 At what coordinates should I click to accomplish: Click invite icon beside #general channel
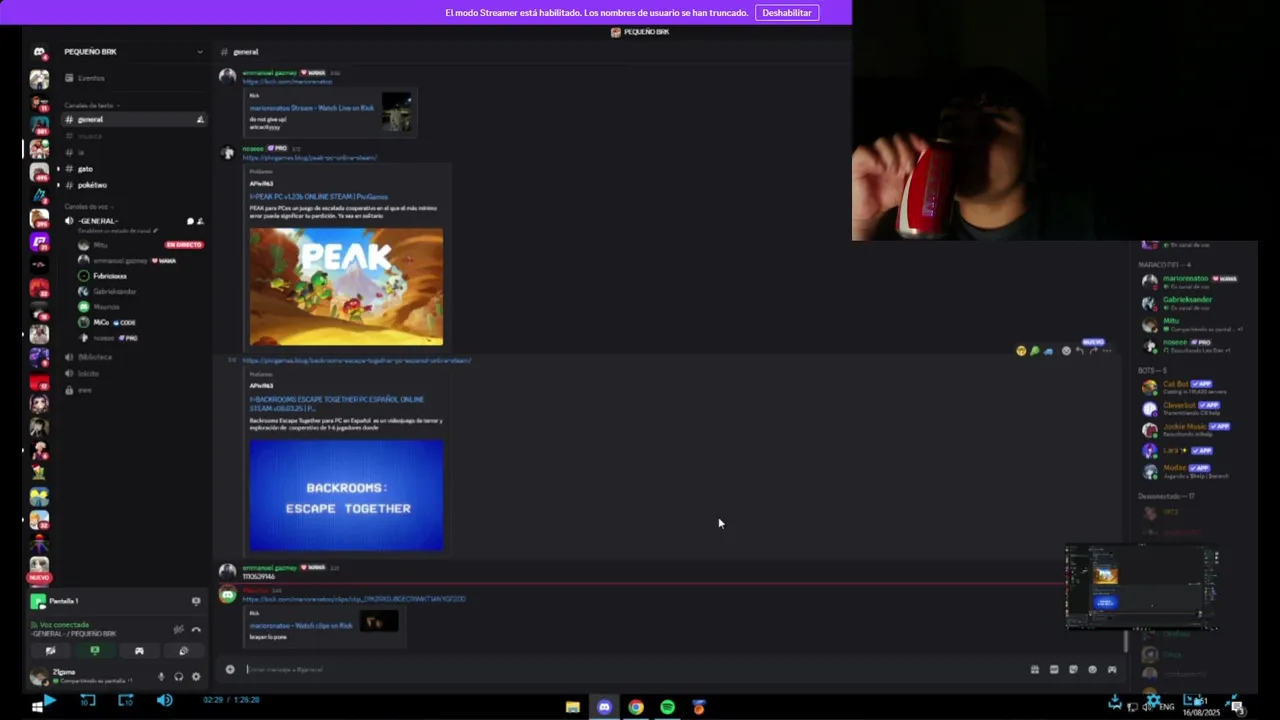(200, 120)
